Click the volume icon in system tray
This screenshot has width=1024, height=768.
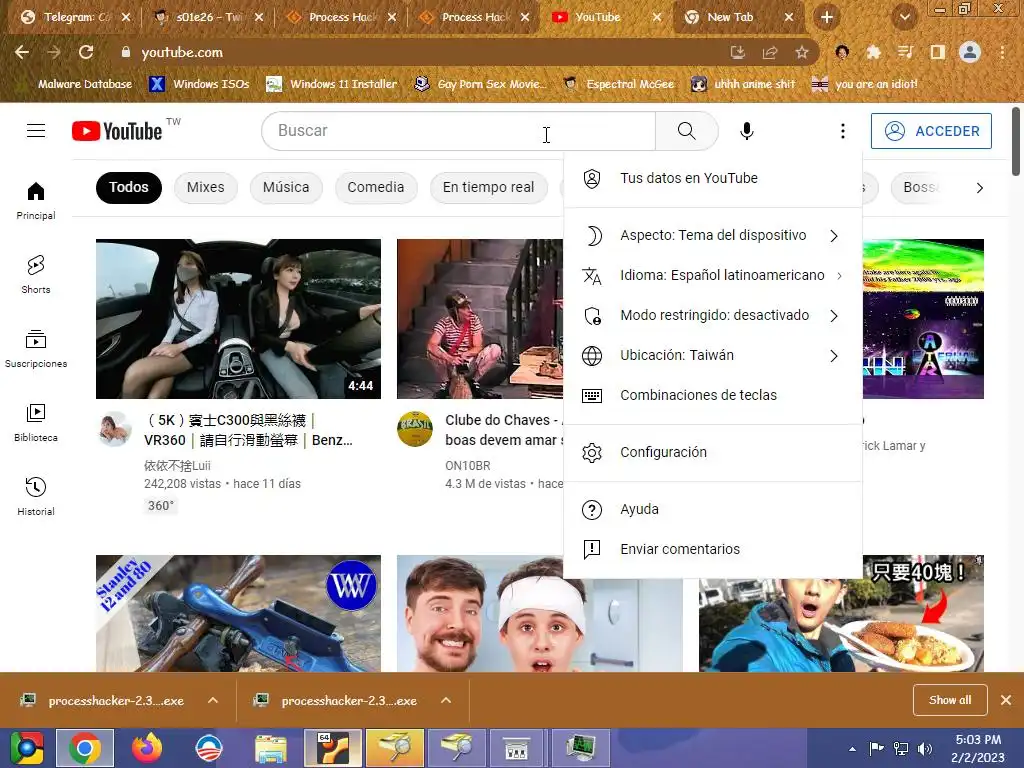click(925, 748)
